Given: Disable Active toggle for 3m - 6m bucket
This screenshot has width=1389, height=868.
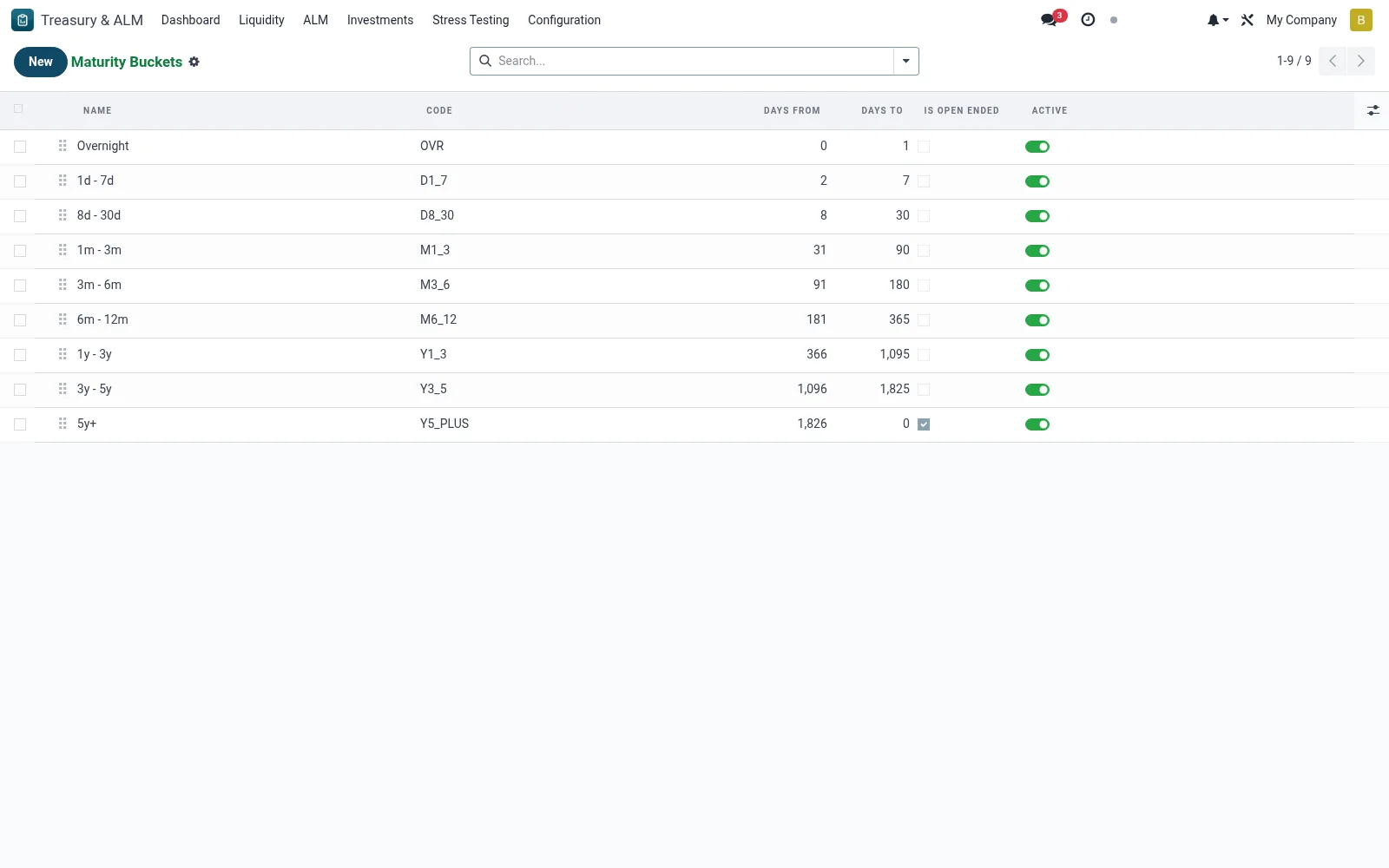Looking at the screenshot, I should (1037, 286).
